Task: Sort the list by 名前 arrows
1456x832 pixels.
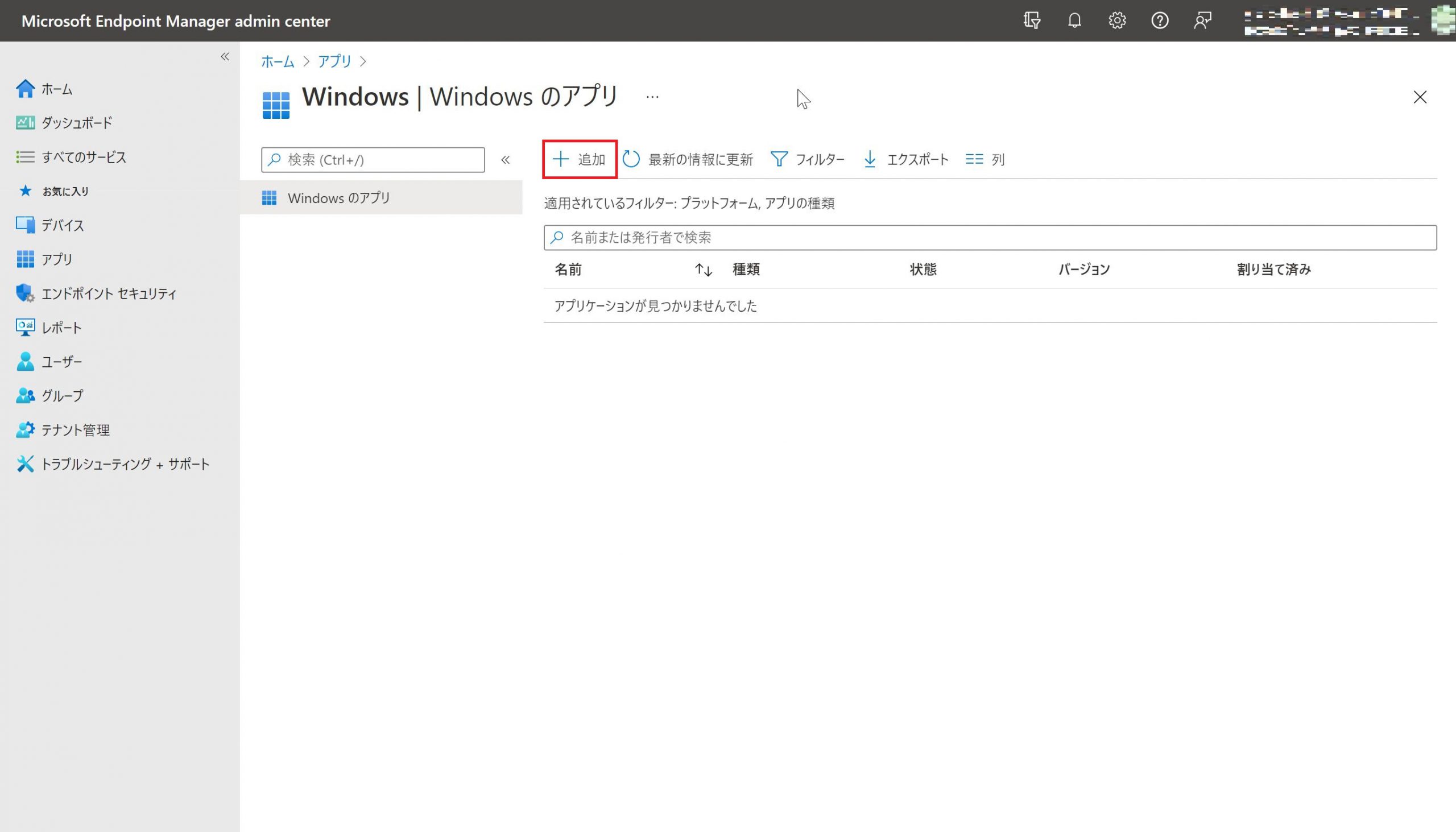Action: 704,270
